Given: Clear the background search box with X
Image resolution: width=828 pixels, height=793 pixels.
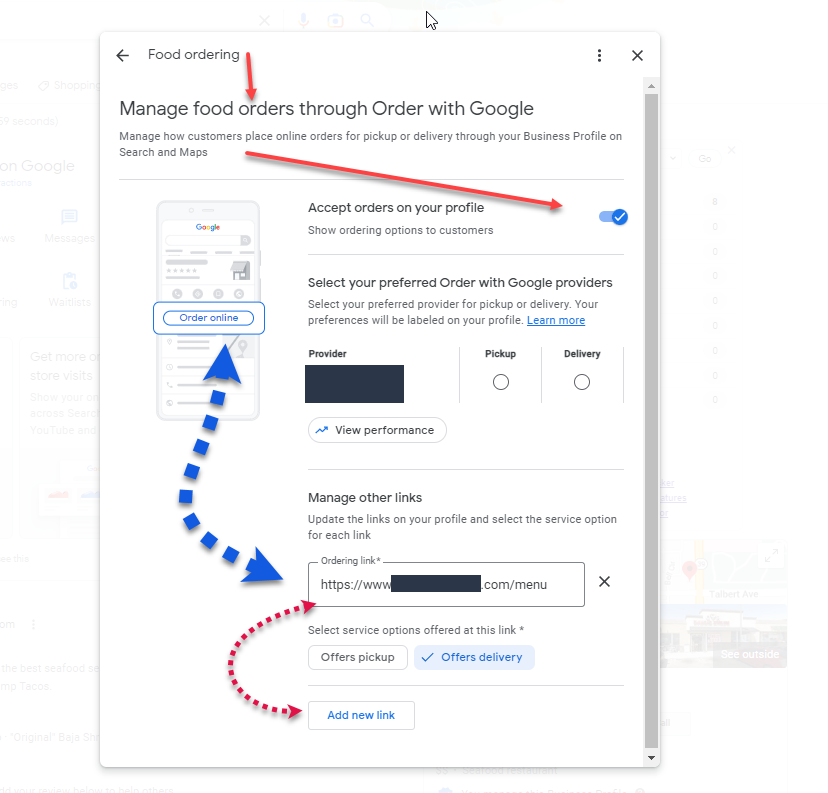Looking at the screenshot, I should [x=265, y=21].
